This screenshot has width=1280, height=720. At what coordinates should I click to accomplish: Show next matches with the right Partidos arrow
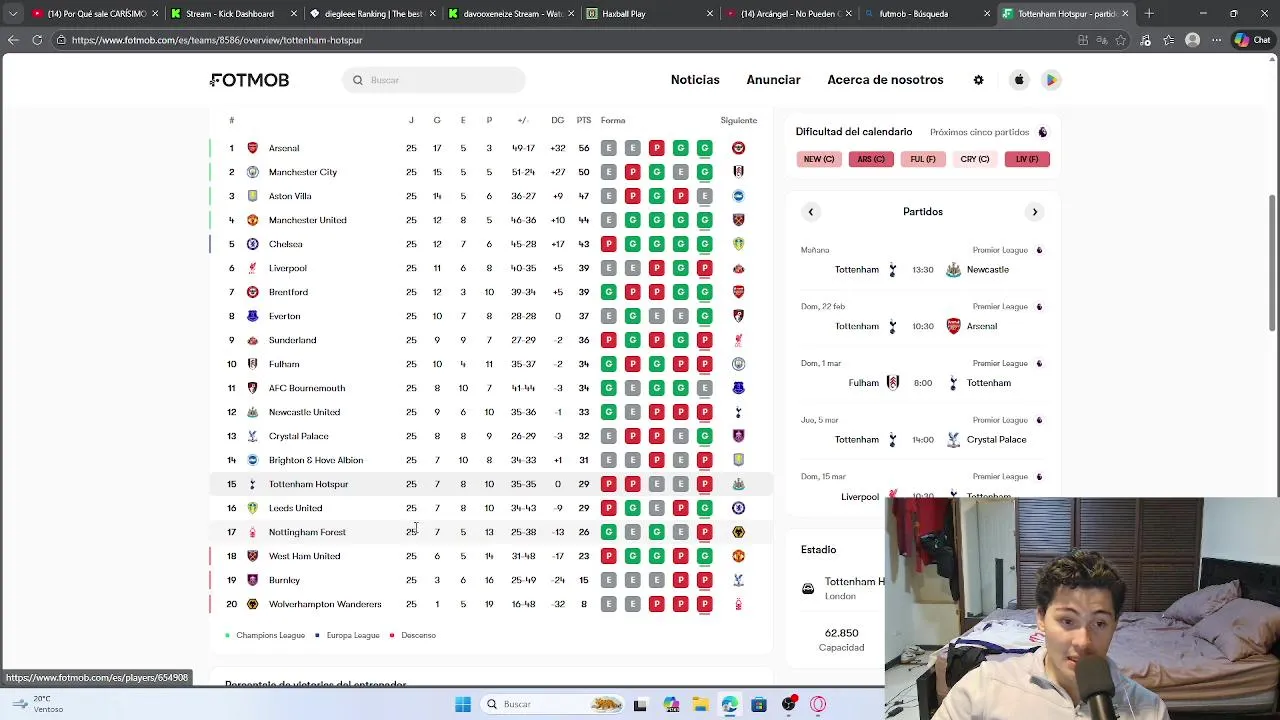point(1035,212)
